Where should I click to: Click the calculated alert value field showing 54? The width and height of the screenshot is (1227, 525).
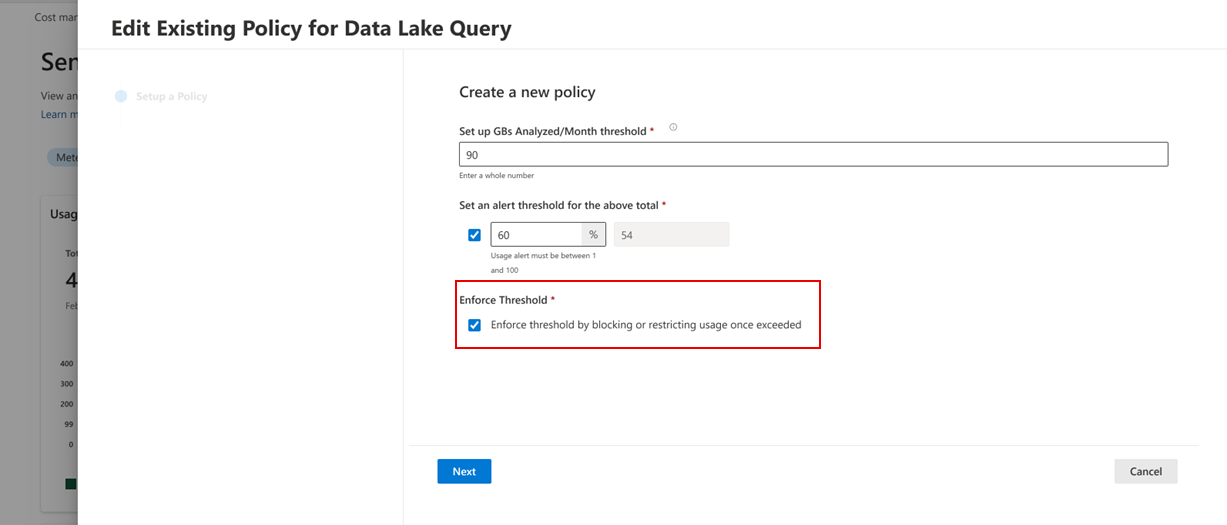pyautogui.click(x=671, y=234)
